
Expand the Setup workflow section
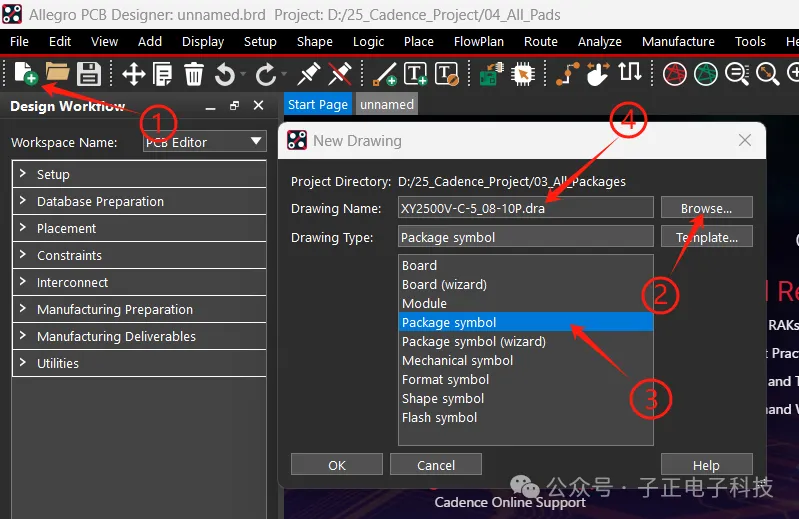click(x=139, y=174)
